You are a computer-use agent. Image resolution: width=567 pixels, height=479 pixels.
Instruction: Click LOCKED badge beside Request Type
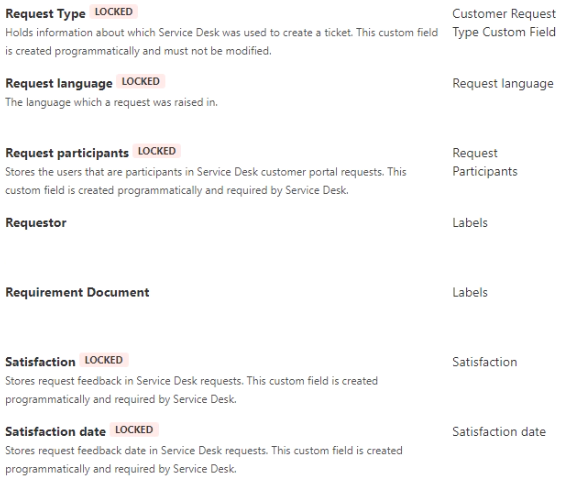pyautogui.click(x=114, y=12)
